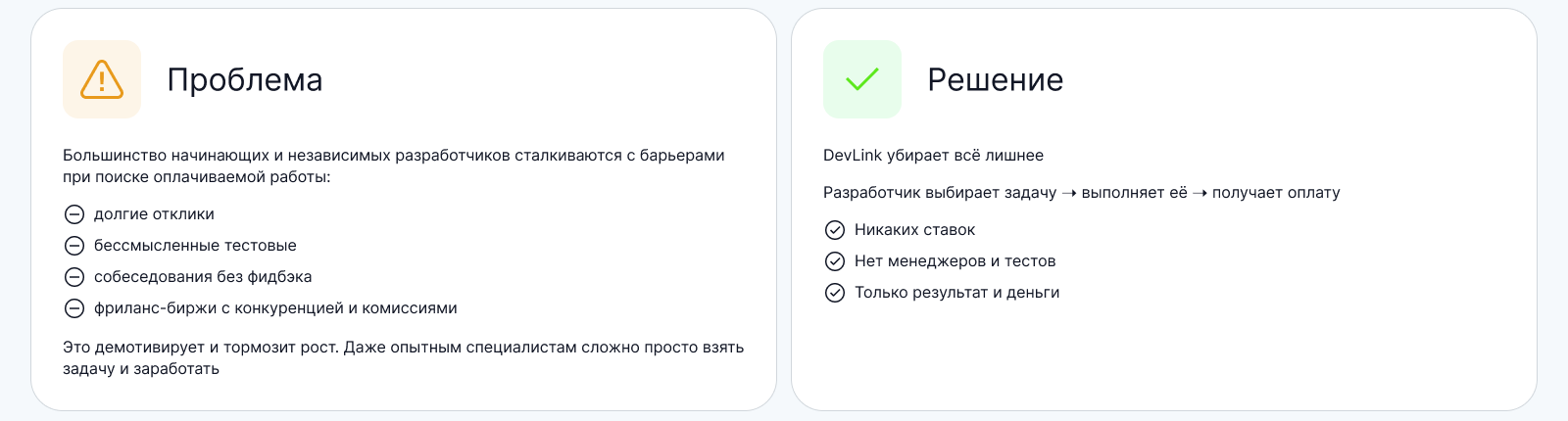Click check icon beside 'Никаких ставок'
Screen dimensions: 1568x421
pyautogui.click(x=835, y=230)
